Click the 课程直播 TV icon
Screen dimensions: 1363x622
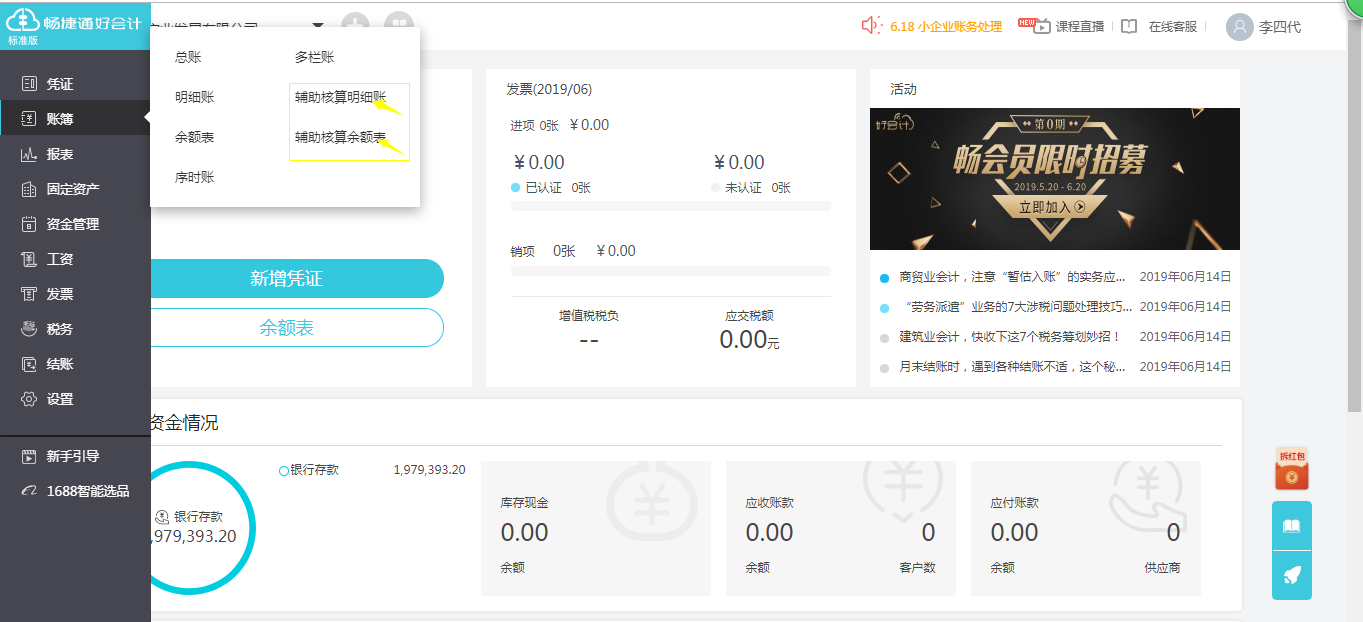click(1042, 26)
